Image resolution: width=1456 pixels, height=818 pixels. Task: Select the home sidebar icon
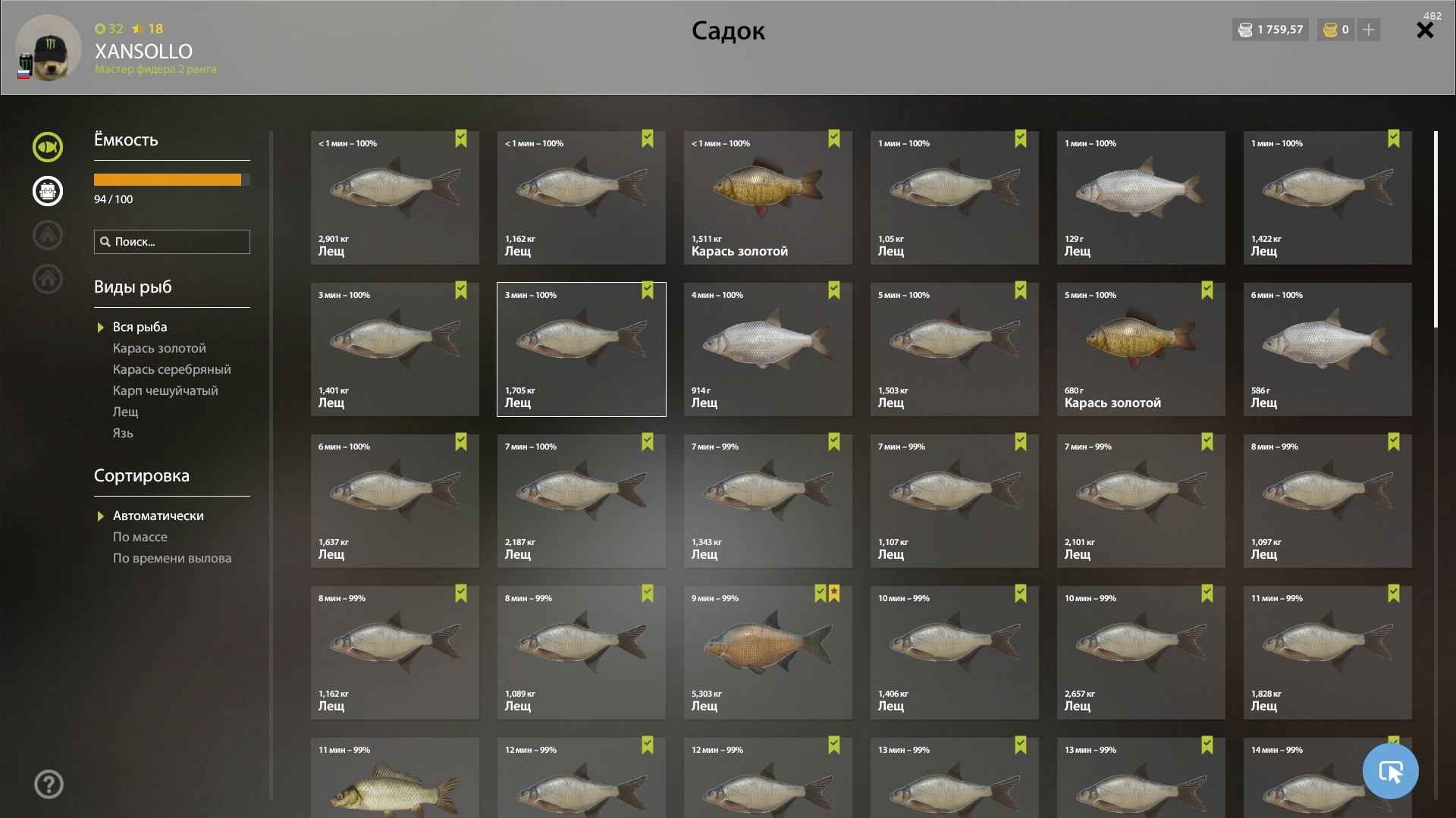tap(48, 279)
